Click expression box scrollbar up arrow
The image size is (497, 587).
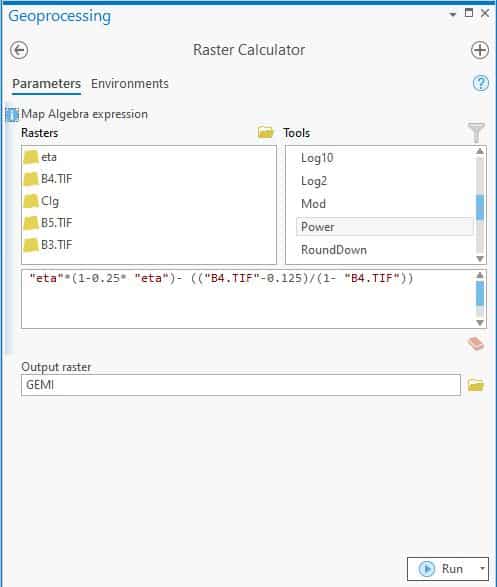click(x=480, y=275)
